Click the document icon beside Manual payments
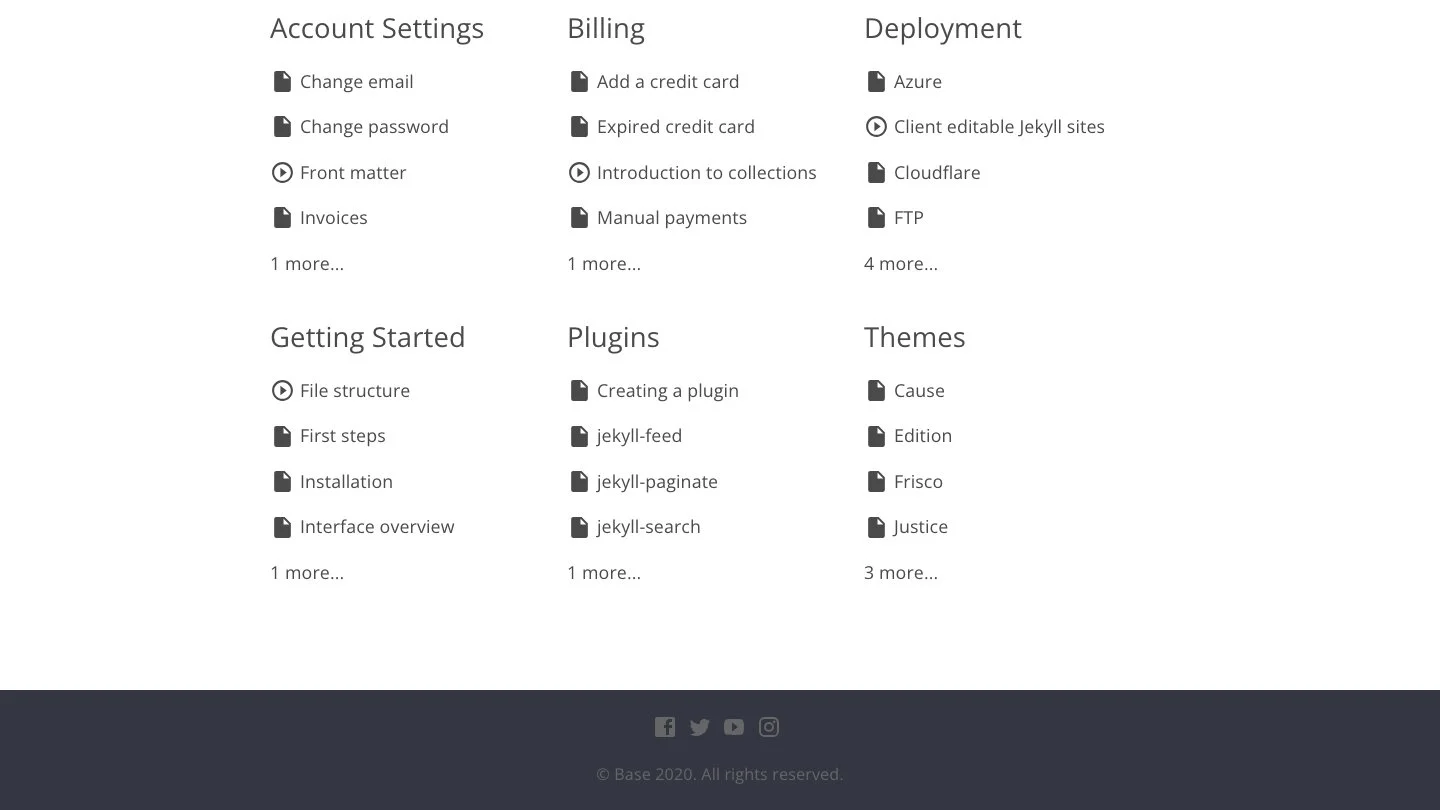This screenshot has height=810, width=1440. coord(579,218)
